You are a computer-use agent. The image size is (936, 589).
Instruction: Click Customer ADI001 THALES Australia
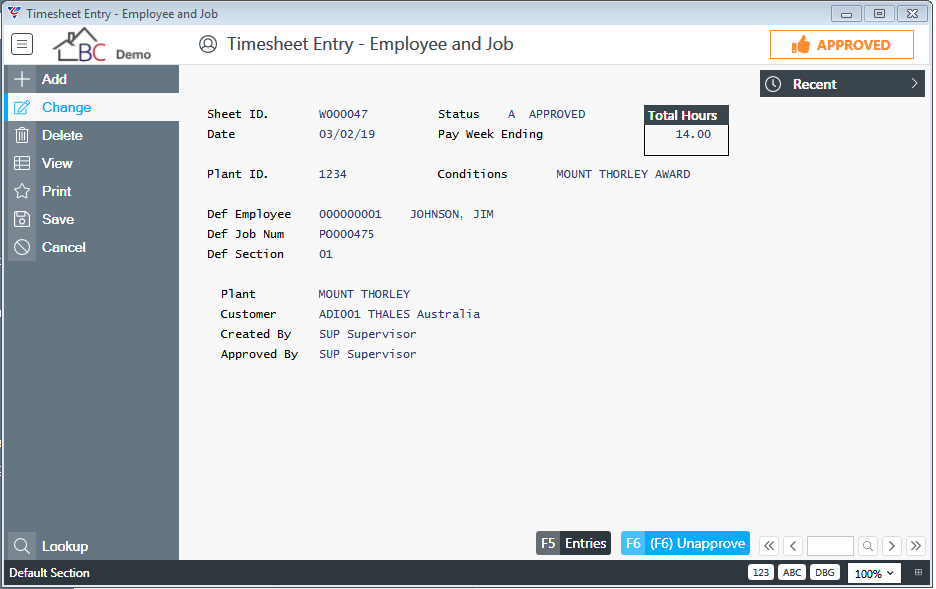pos(399,314)
